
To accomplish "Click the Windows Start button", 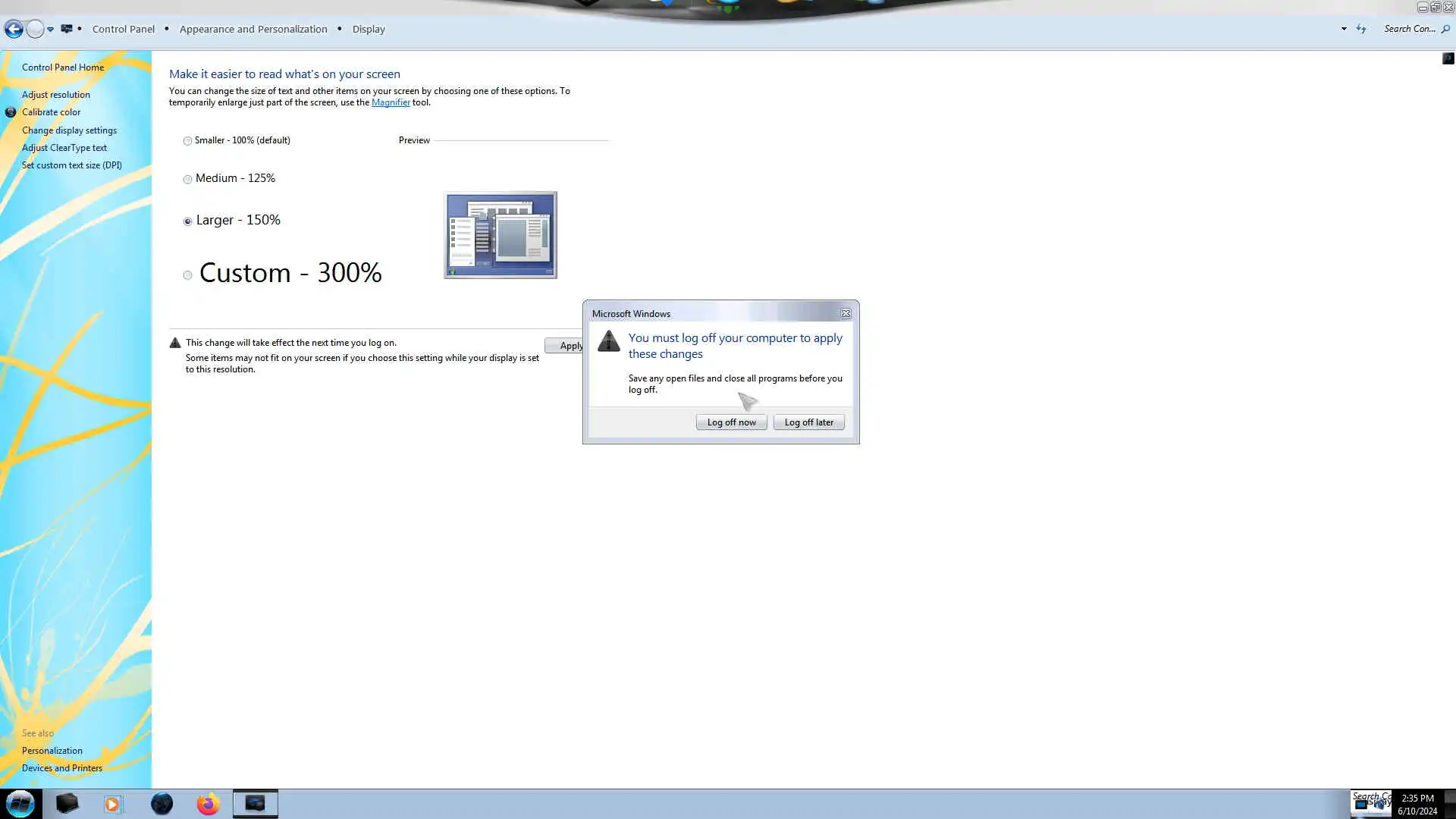I will coord(20,804).
